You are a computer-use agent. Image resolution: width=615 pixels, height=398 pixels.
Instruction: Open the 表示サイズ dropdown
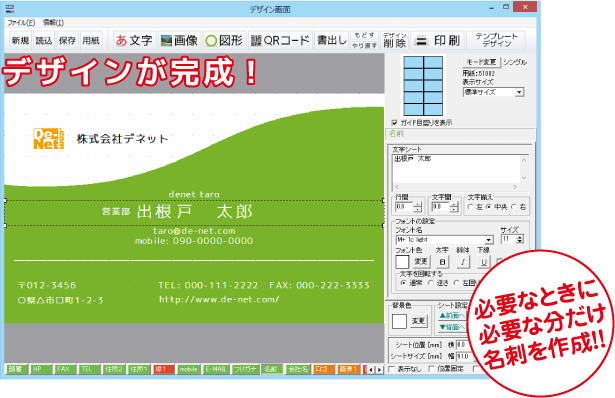click(x=493, y=92)
